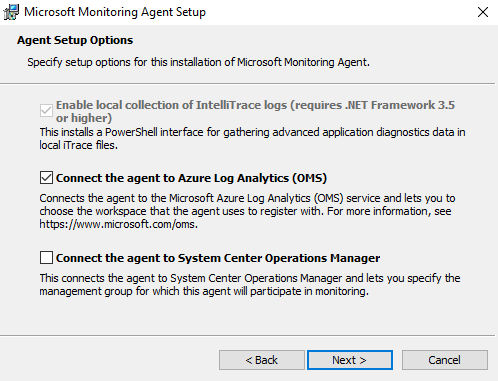Go to the next step with Next >
The width and height of the screenshot is (498, 381).
coord(350,360)
